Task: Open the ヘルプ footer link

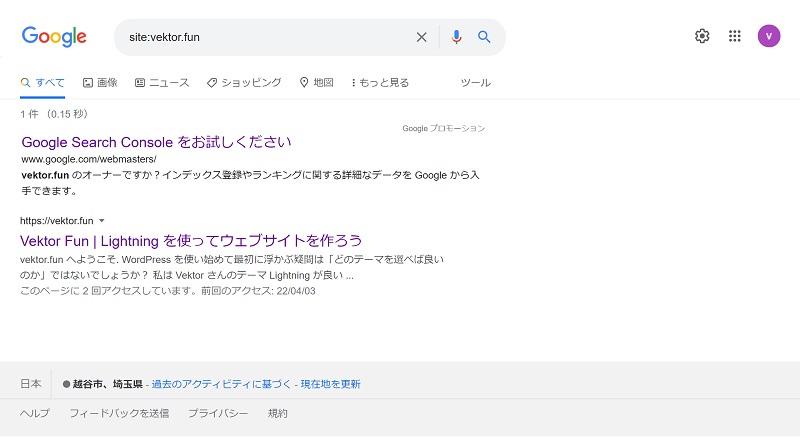Action: tap(35, 413)
